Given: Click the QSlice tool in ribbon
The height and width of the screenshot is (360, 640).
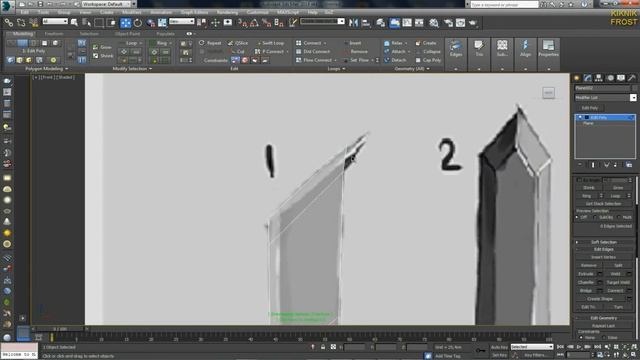Looking at the screenshot, I should (238, 43).
